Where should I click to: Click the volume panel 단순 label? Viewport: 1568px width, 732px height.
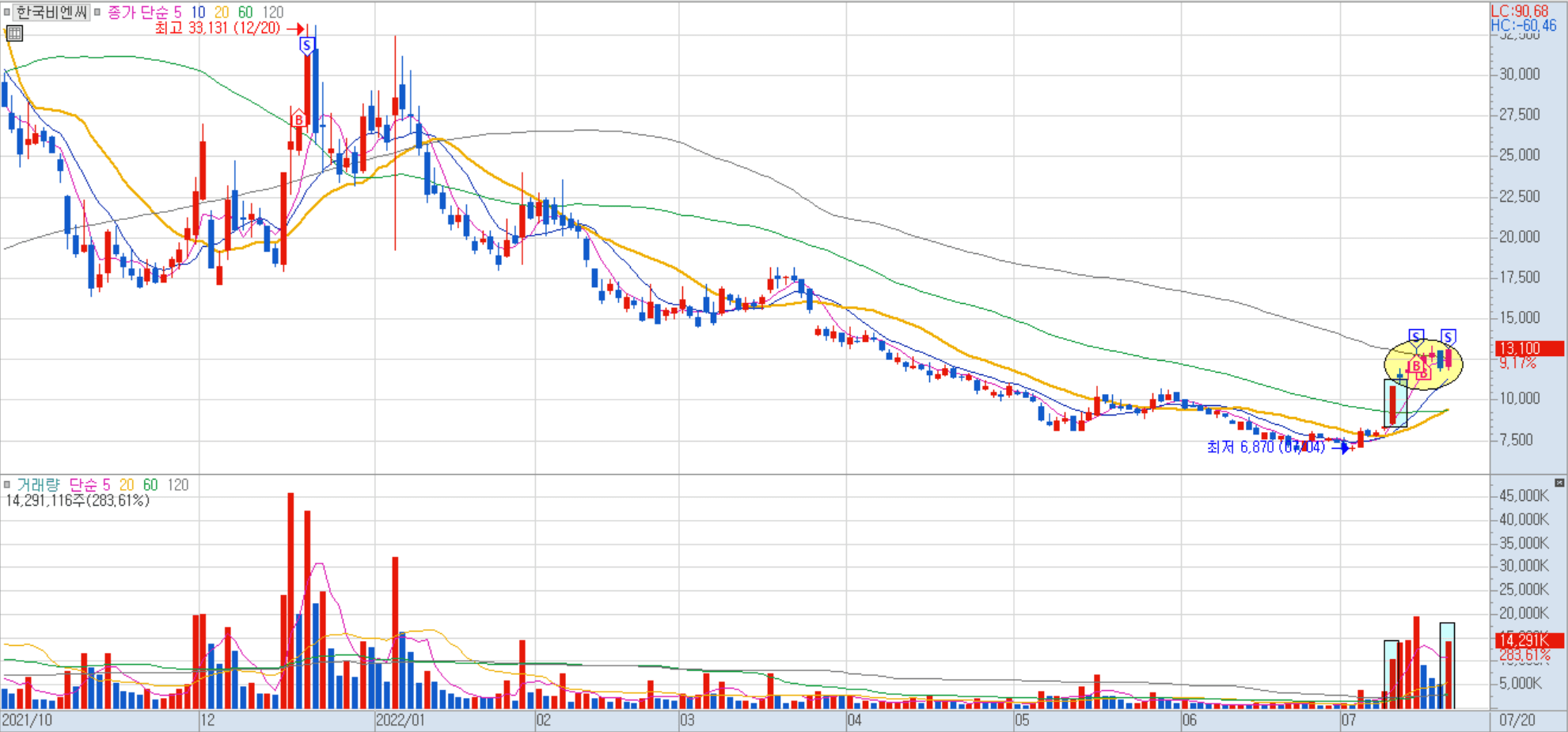point(83,484)
